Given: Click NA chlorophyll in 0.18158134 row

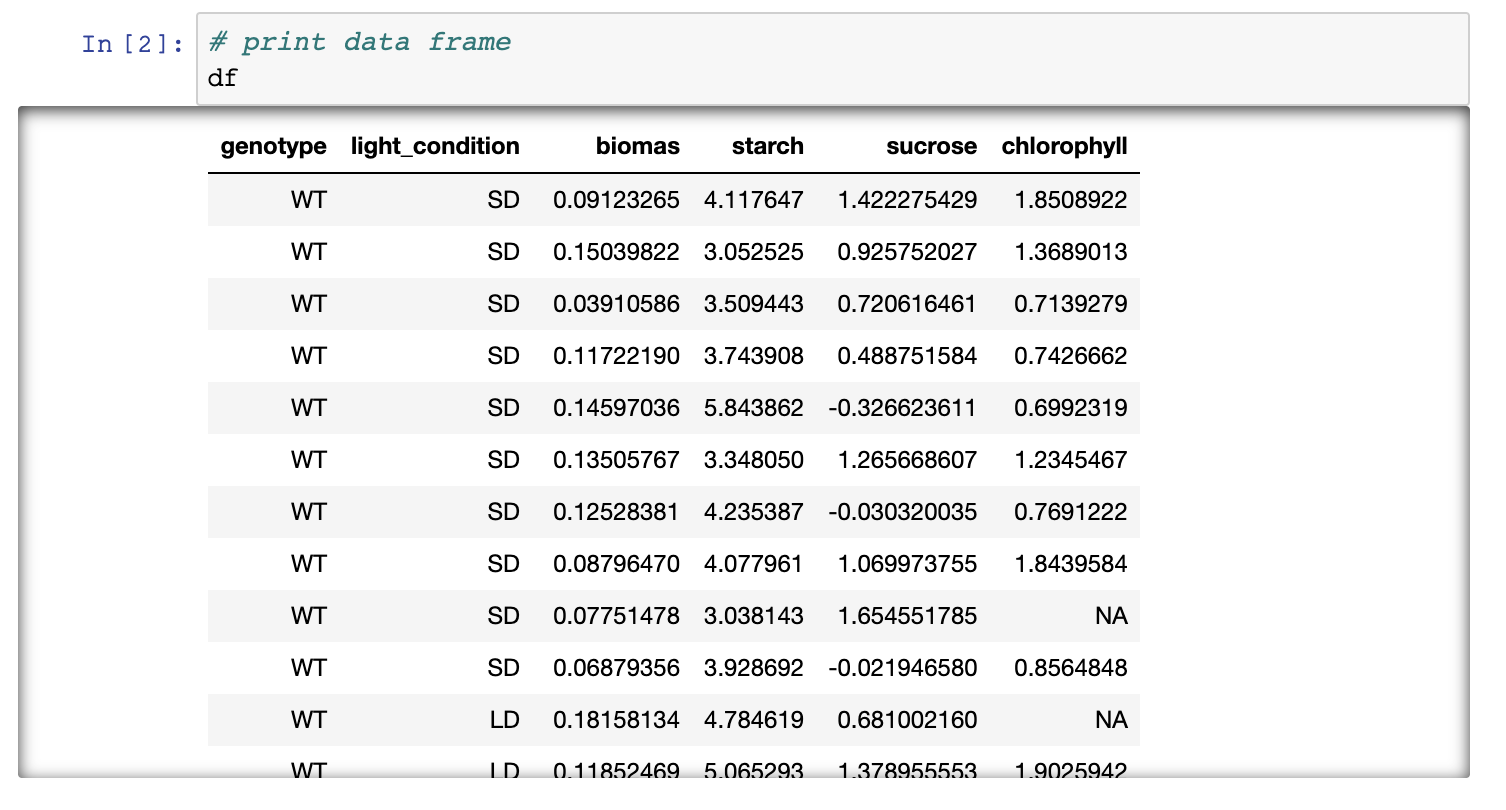Looking at the screenshot, I should pos(1111,720).
